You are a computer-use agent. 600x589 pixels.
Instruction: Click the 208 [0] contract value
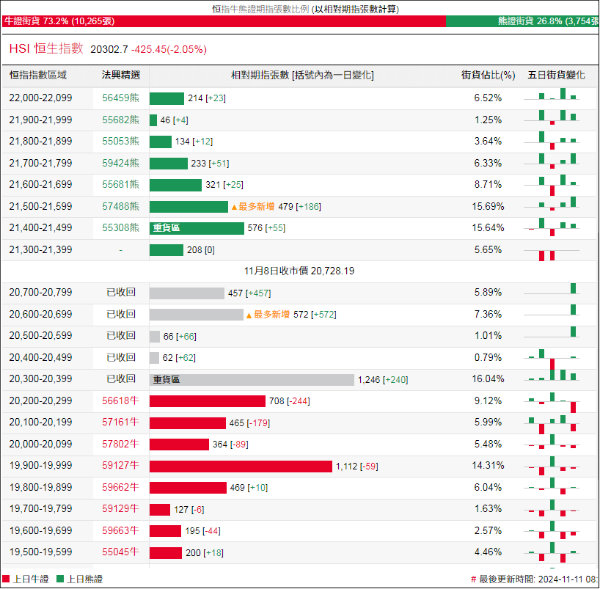tap(201, 250)
